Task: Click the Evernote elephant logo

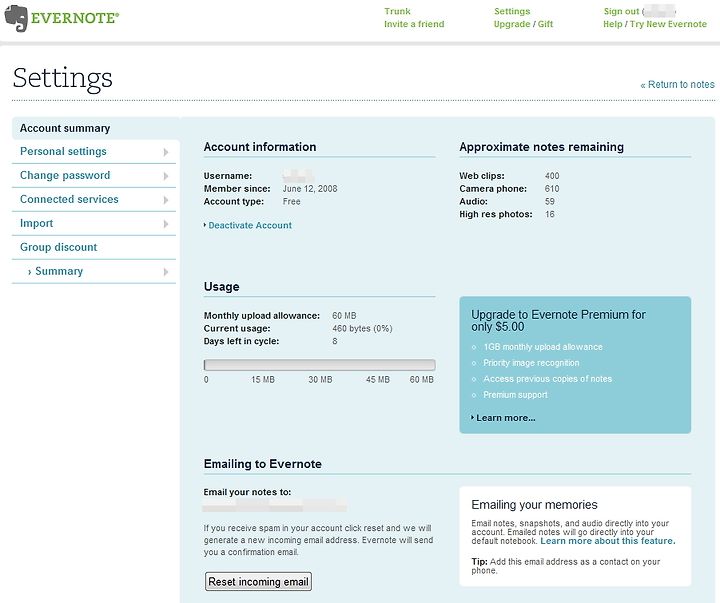Action: pos(16,18)
